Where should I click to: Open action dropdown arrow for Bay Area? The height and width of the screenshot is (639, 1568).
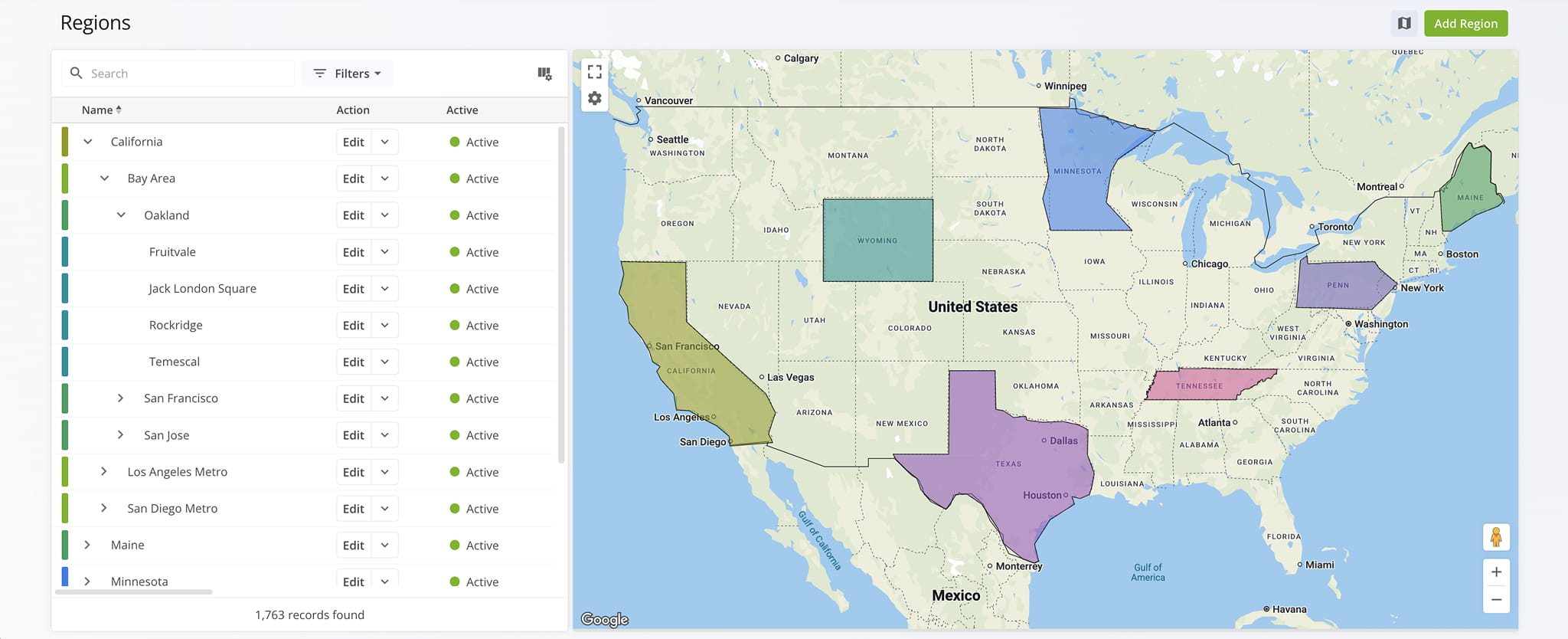pos(385,179)
